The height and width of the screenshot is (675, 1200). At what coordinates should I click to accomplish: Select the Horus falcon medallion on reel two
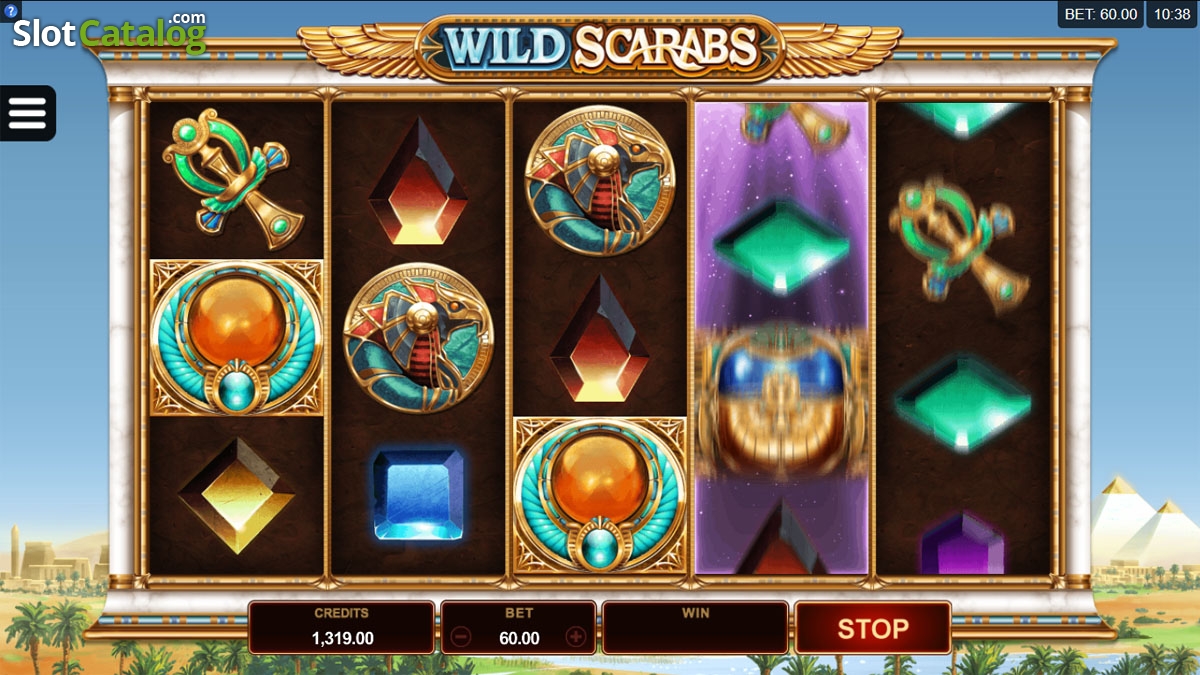tap(418, 337)
